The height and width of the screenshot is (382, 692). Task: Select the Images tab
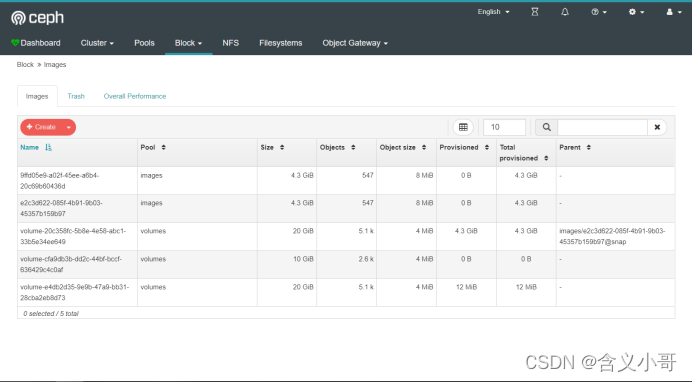tap(37, 96)
